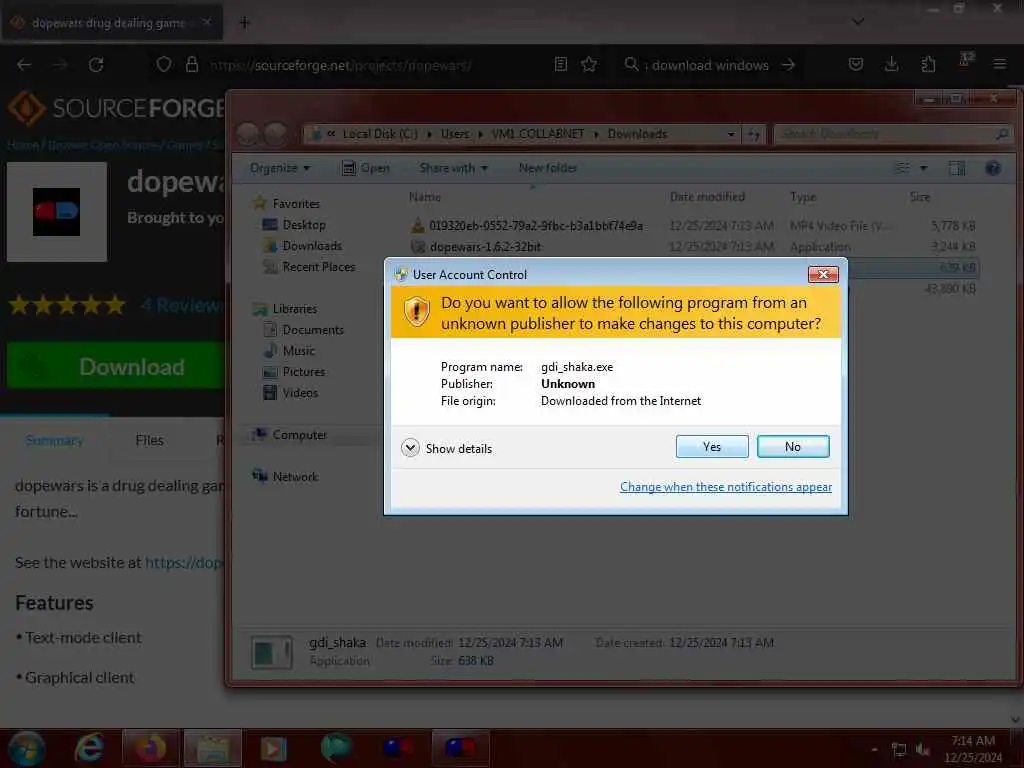Screen dimensions: 1024x768
Task: Open address bar history dropdown in Explorer
Action: click(x=731, y=135)
